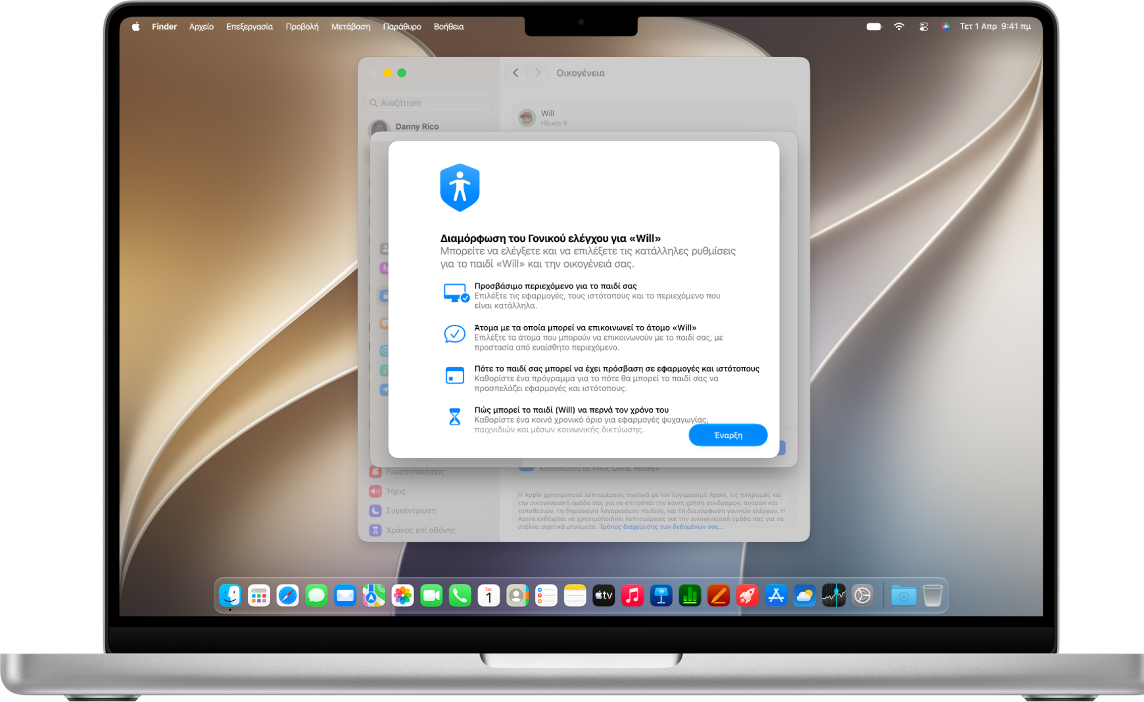Click the dialog title 'Διαμόρφωση του Γονικού ελέγχου'
The height and width of the screenshot is (702, 1144).
tap(550, 238)
